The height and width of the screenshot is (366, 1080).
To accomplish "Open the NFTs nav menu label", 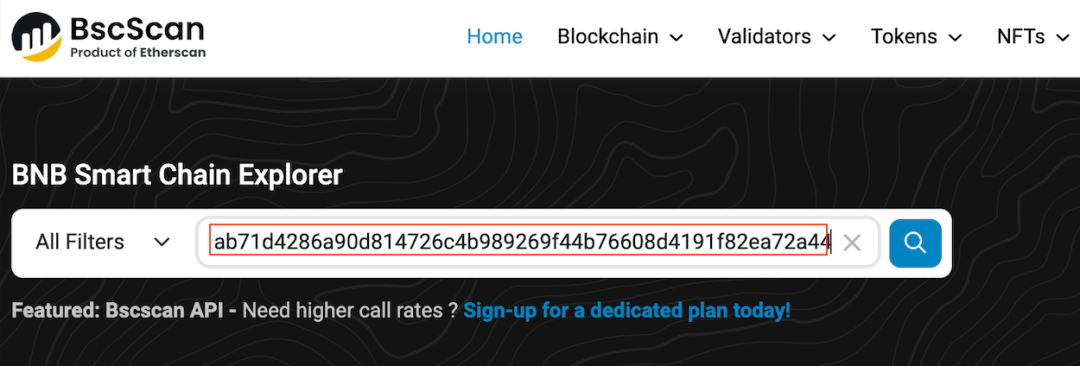I will tap(1021, 36).
